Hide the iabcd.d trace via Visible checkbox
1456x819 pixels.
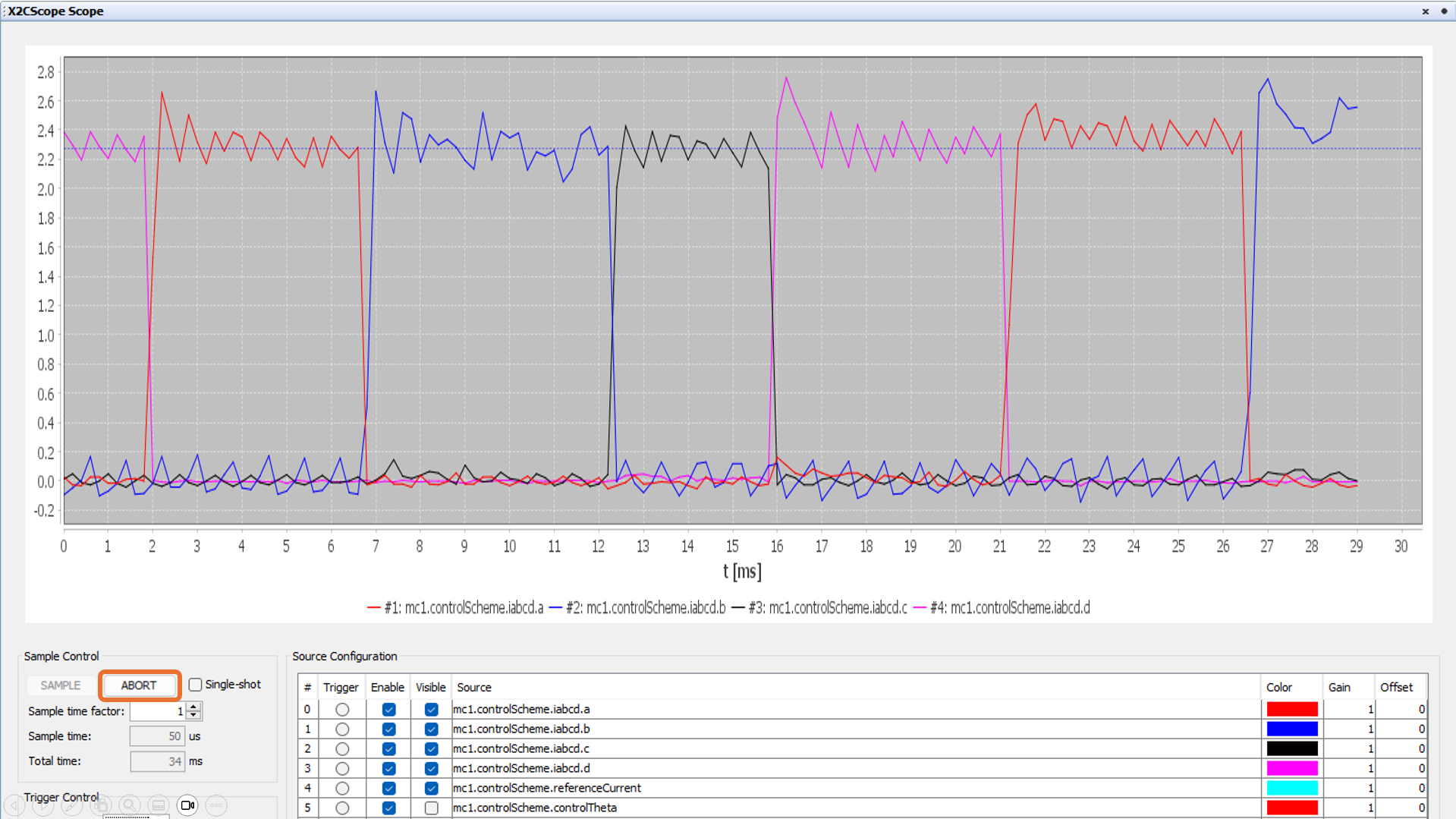pos(431,769)
